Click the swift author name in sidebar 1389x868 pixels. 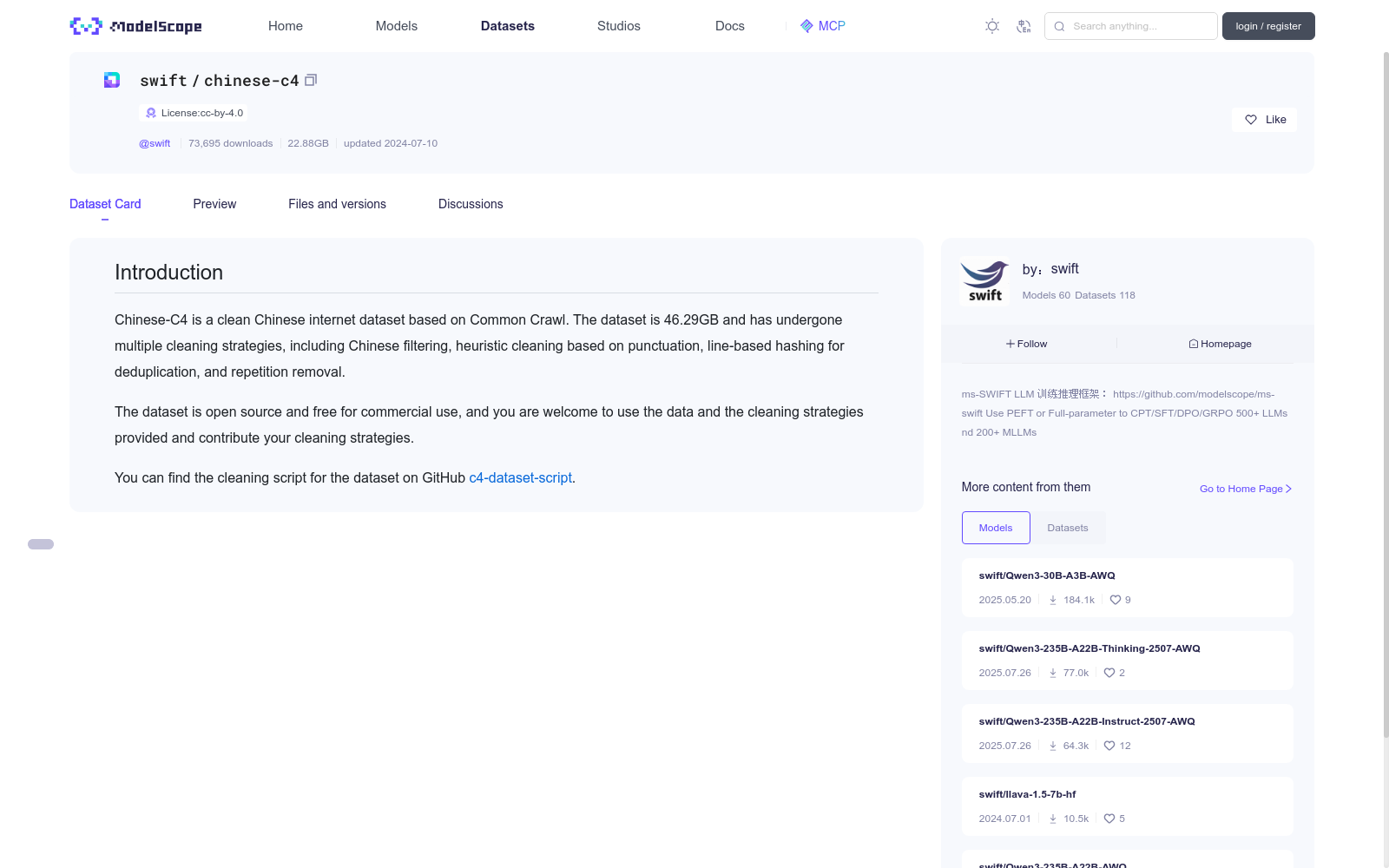pos(1065,269)
